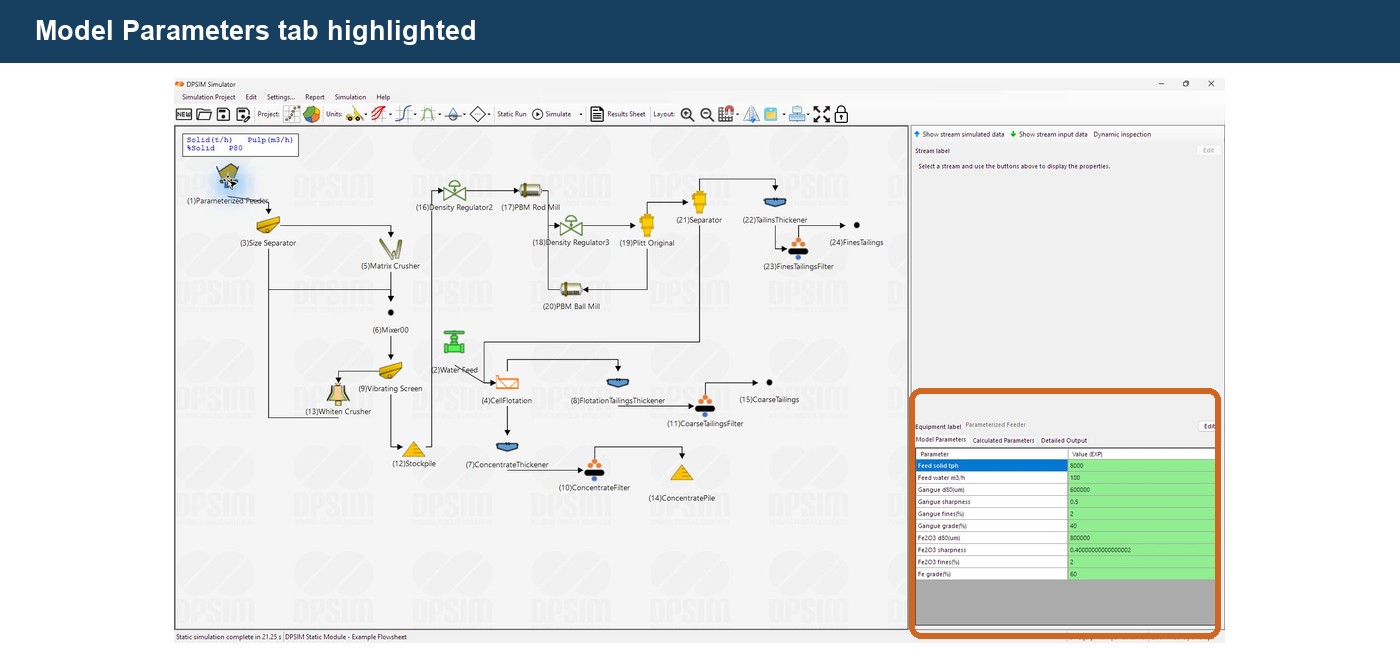Image resolution: width=1400 pixels, height=650 pixels.
Task: Select the Size Separator unit icon
Action: (x=267, y=223)
